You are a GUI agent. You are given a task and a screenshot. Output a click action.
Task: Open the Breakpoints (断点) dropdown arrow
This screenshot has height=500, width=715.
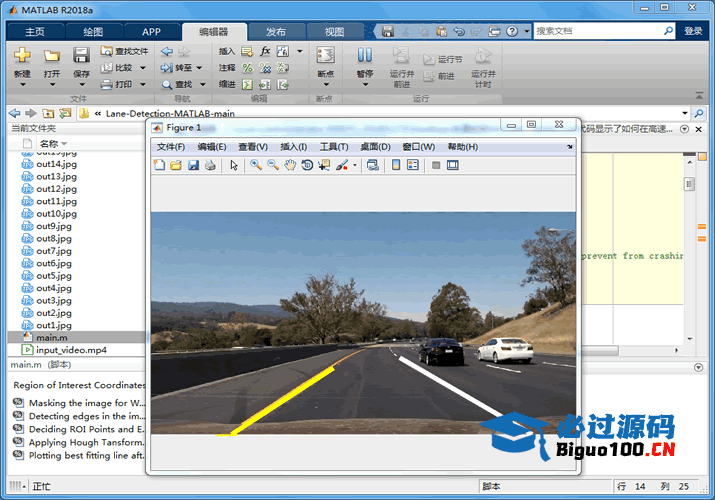[326, 84]
